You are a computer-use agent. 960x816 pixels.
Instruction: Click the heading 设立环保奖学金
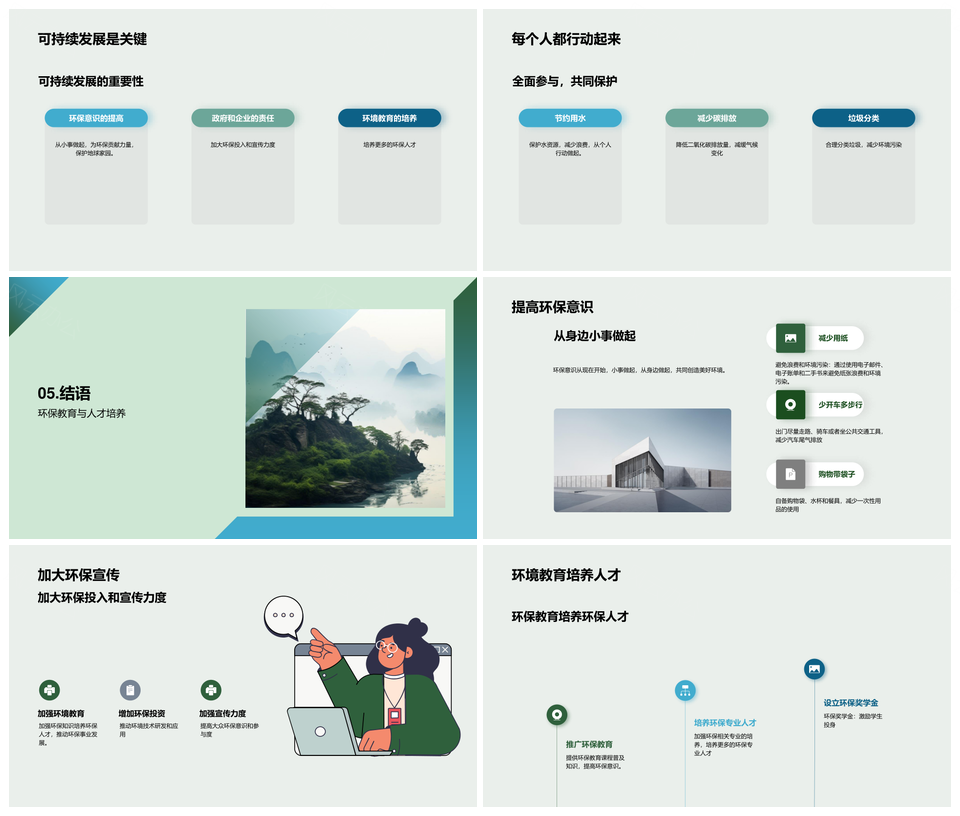(x=850, y=703)
